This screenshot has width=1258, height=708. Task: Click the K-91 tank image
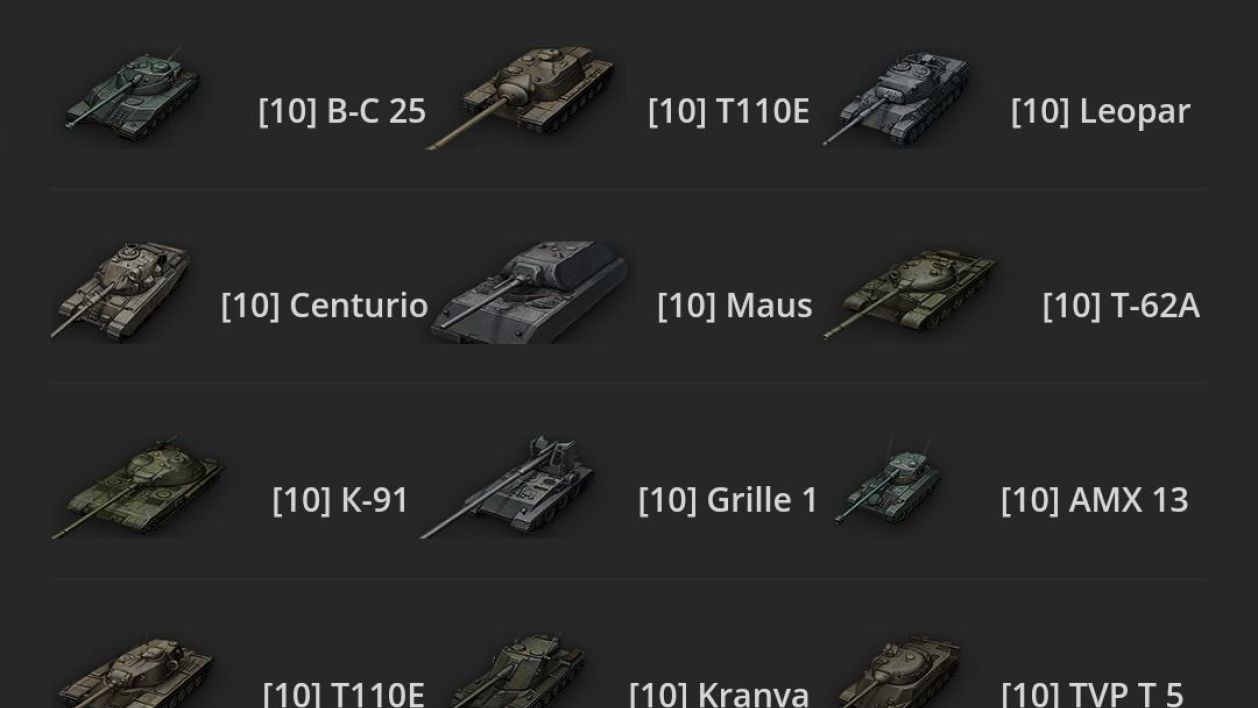[x=138, y=488]
